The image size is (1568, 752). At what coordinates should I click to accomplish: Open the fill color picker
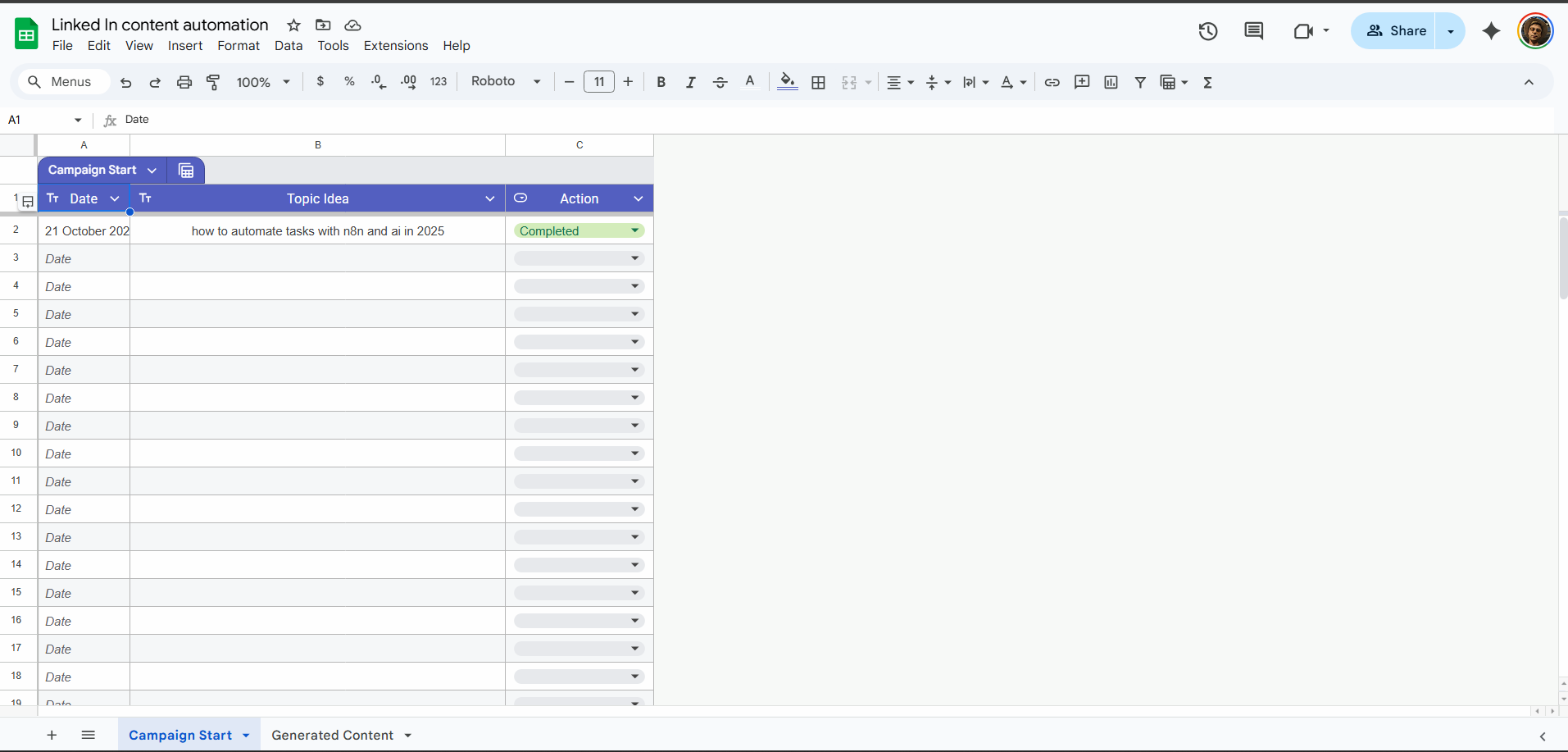[x=787, y=82]
